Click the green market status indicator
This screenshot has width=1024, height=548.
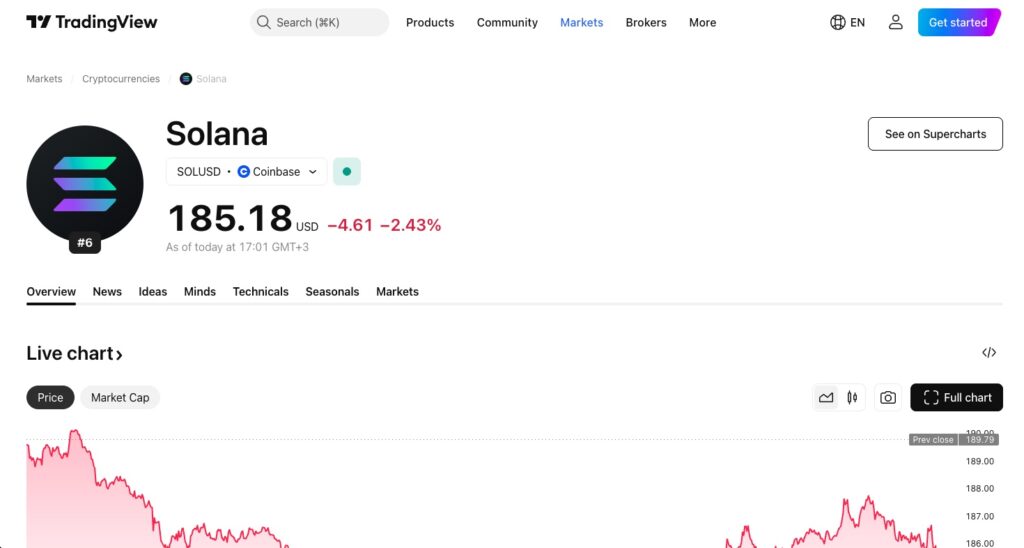347,172
